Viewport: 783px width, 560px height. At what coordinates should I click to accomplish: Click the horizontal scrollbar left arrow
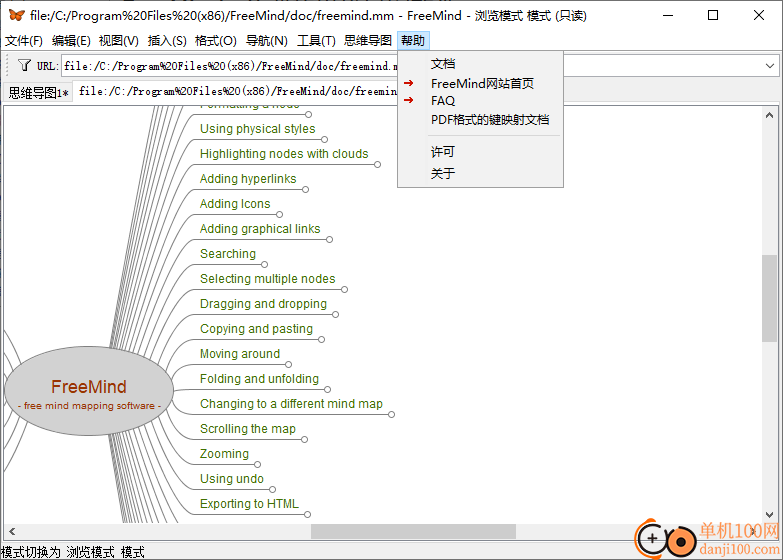click(12, 532)
